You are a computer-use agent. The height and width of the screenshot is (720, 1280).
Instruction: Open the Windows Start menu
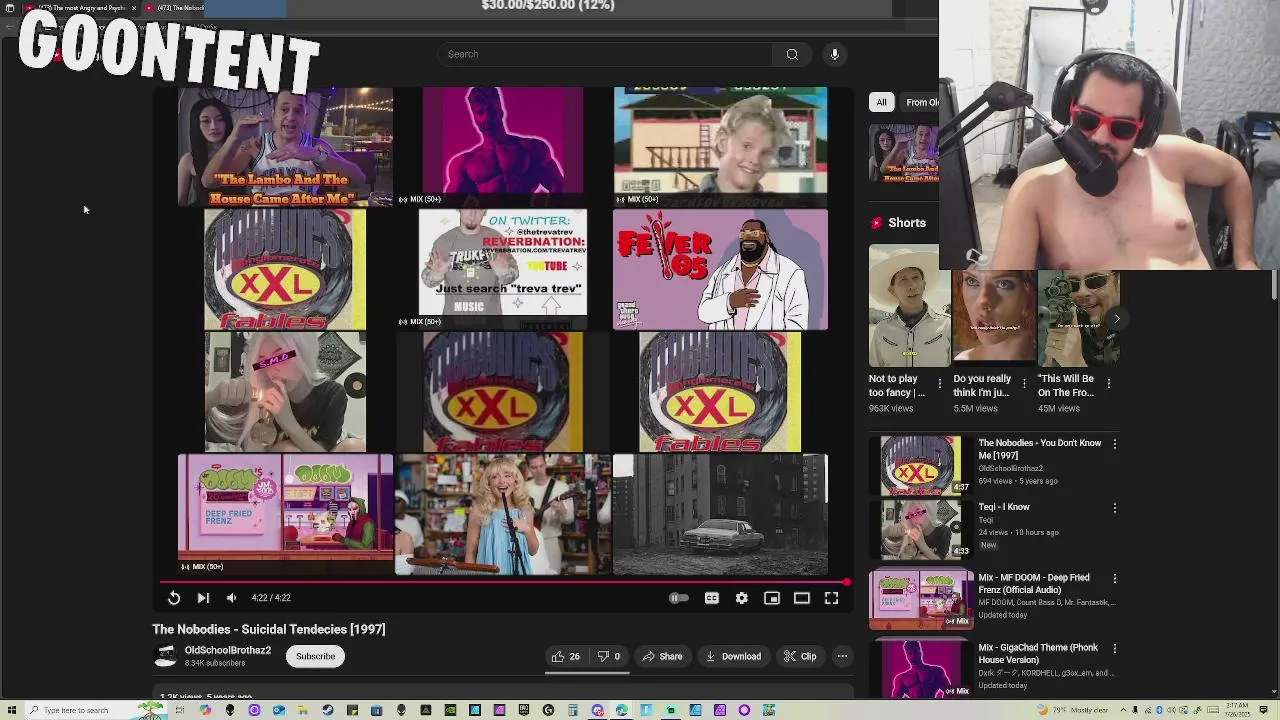[10, 710]
